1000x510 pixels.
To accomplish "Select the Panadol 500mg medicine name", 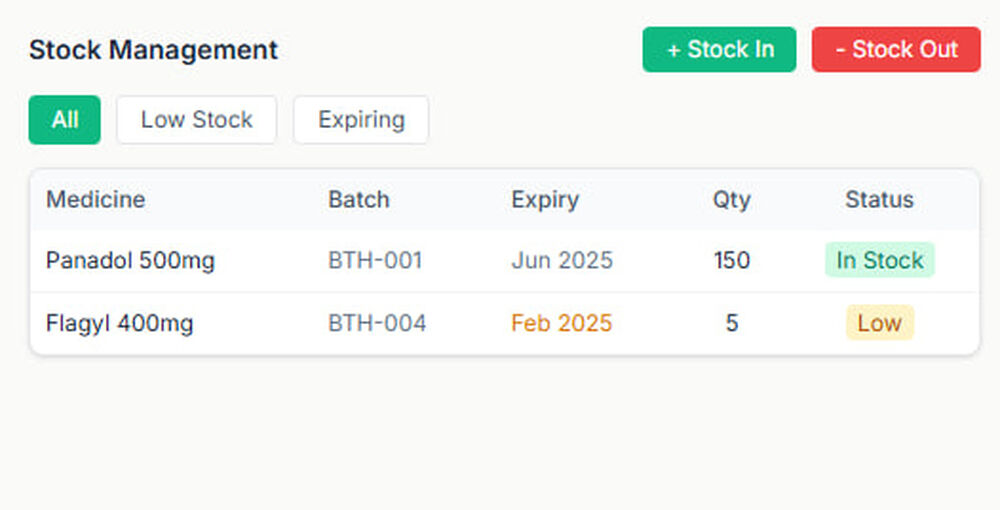I will pyautogui.click(x=130, y=261).
